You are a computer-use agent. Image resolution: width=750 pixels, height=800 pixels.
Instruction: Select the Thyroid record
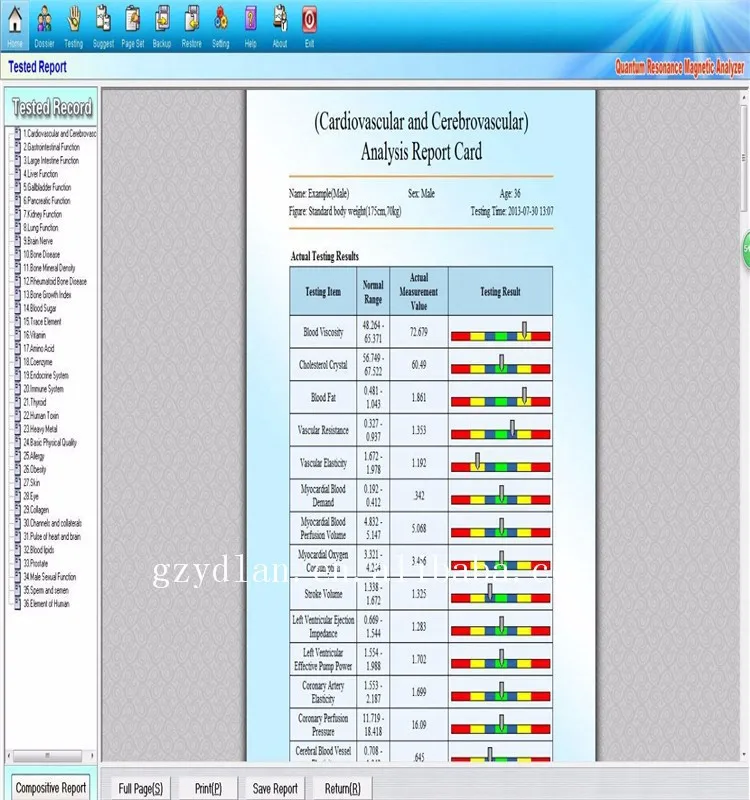coord(35,402)
